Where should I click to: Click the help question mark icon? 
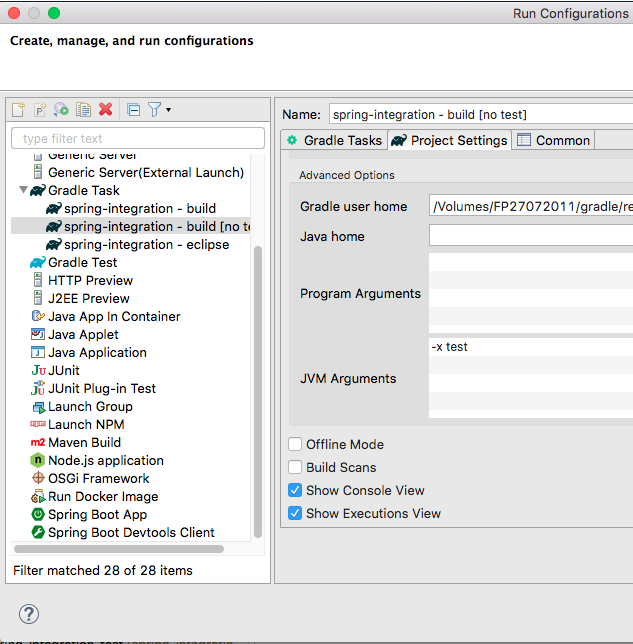[29, 614]
